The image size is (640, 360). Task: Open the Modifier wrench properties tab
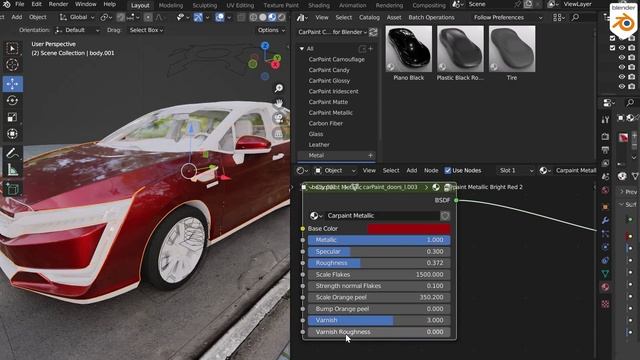pos(605,220)
